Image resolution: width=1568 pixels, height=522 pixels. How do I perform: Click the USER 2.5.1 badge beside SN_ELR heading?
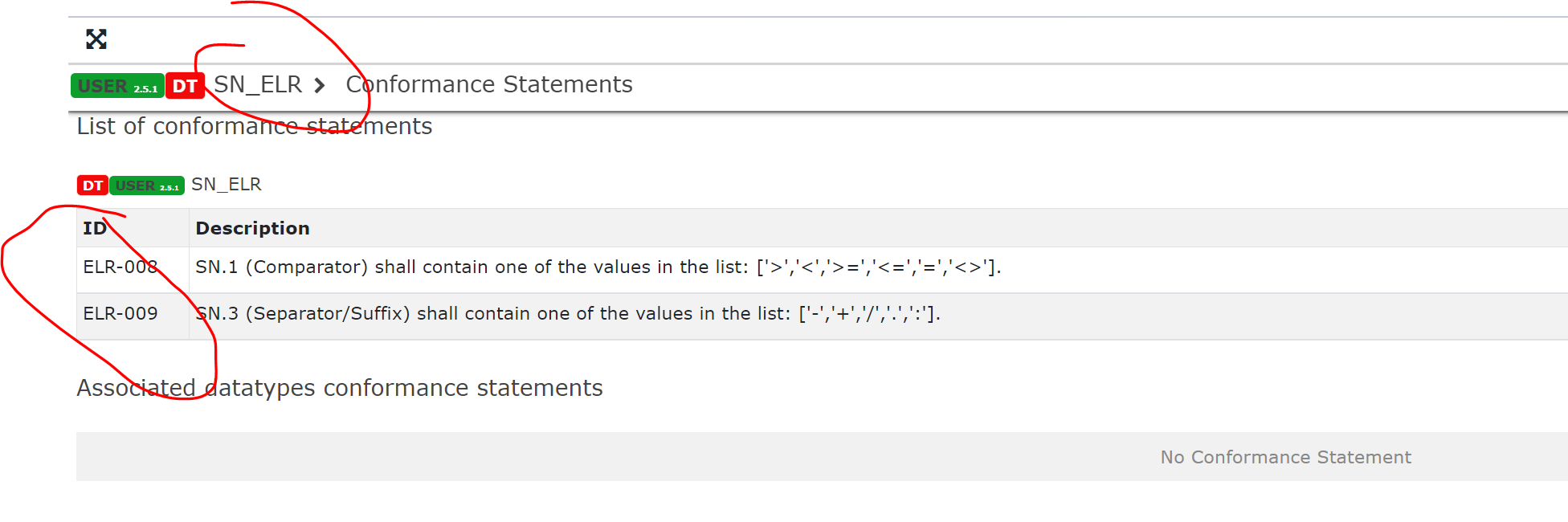tap(148, 185)
